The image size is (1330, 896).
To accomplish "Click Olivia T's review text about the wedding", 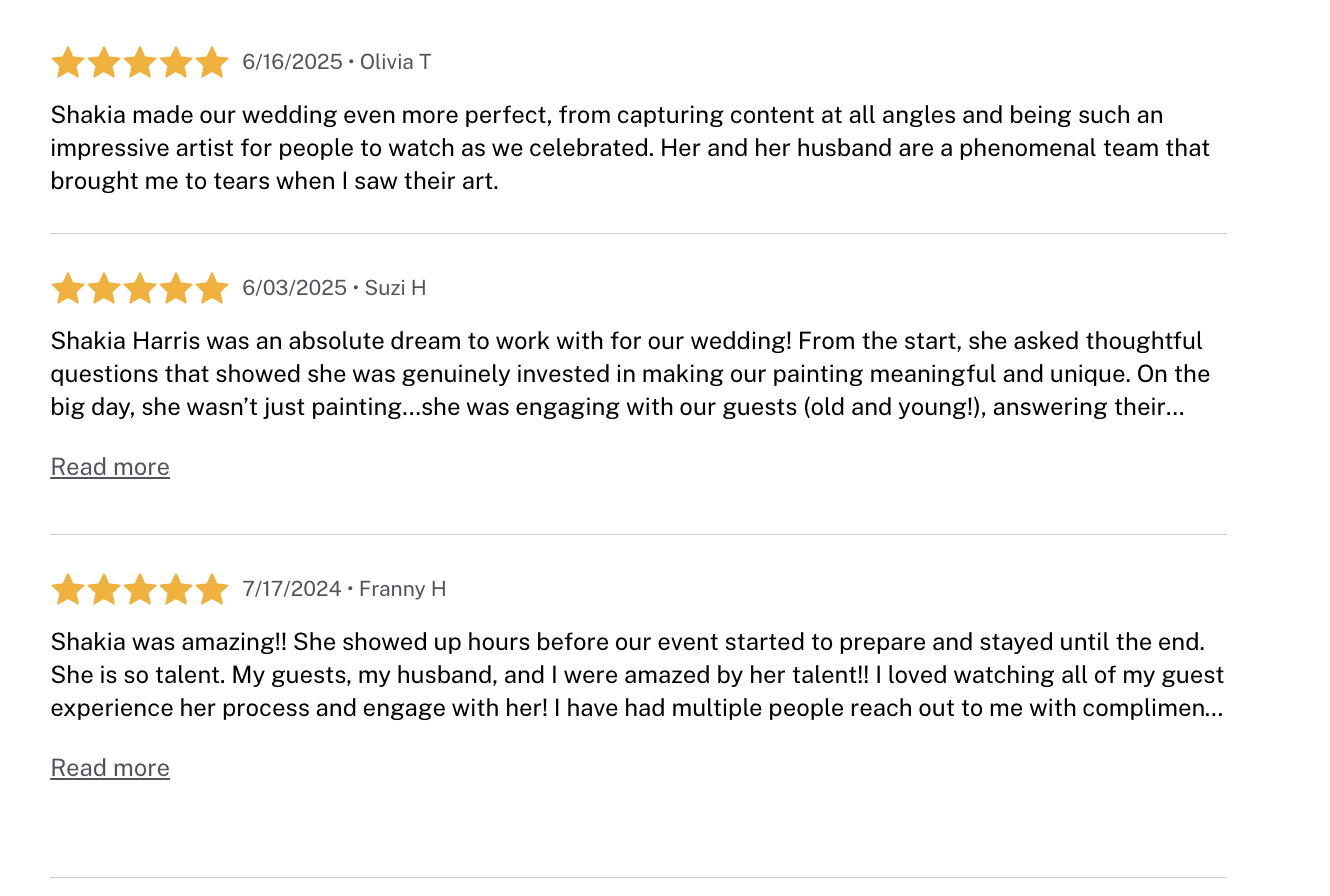I will tap(630, 148).
